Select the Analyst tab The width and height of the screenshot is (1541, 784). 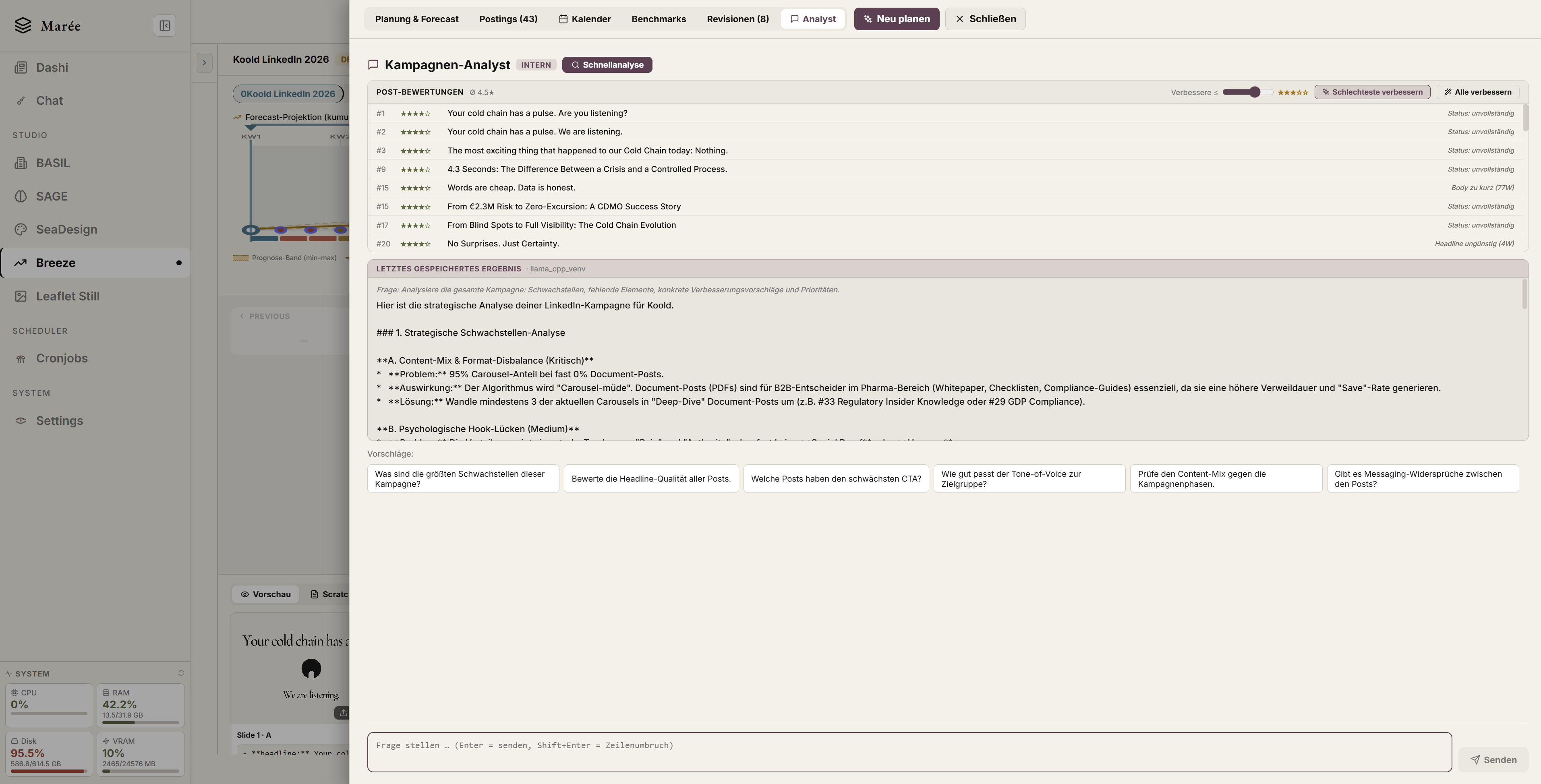[x=813, y=19]
